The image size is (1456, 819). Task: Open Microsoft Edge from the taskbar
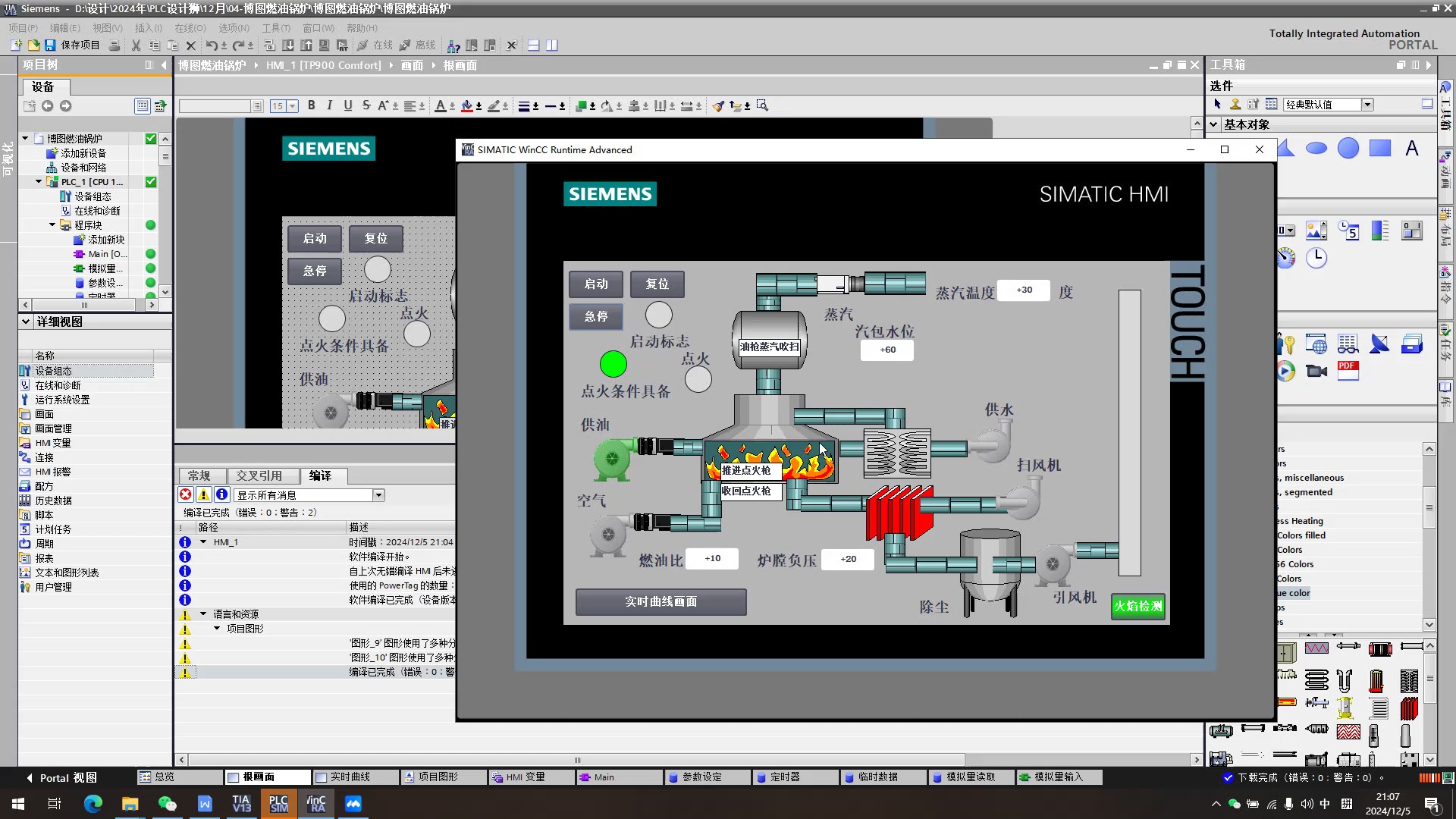point(93,804)
